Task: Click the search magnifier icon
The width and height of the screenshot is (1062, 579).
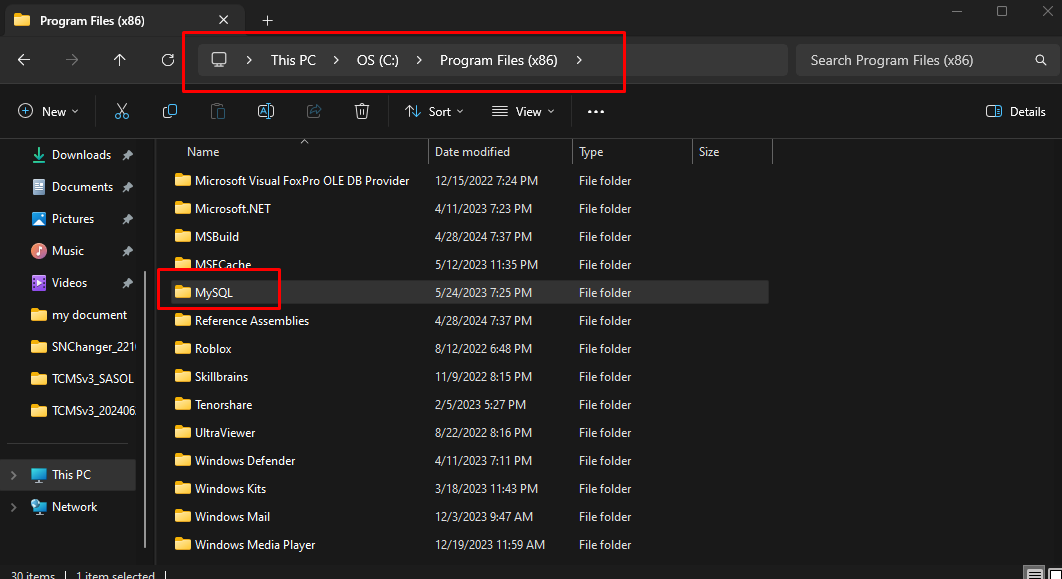Action: tap(1041, 60)
